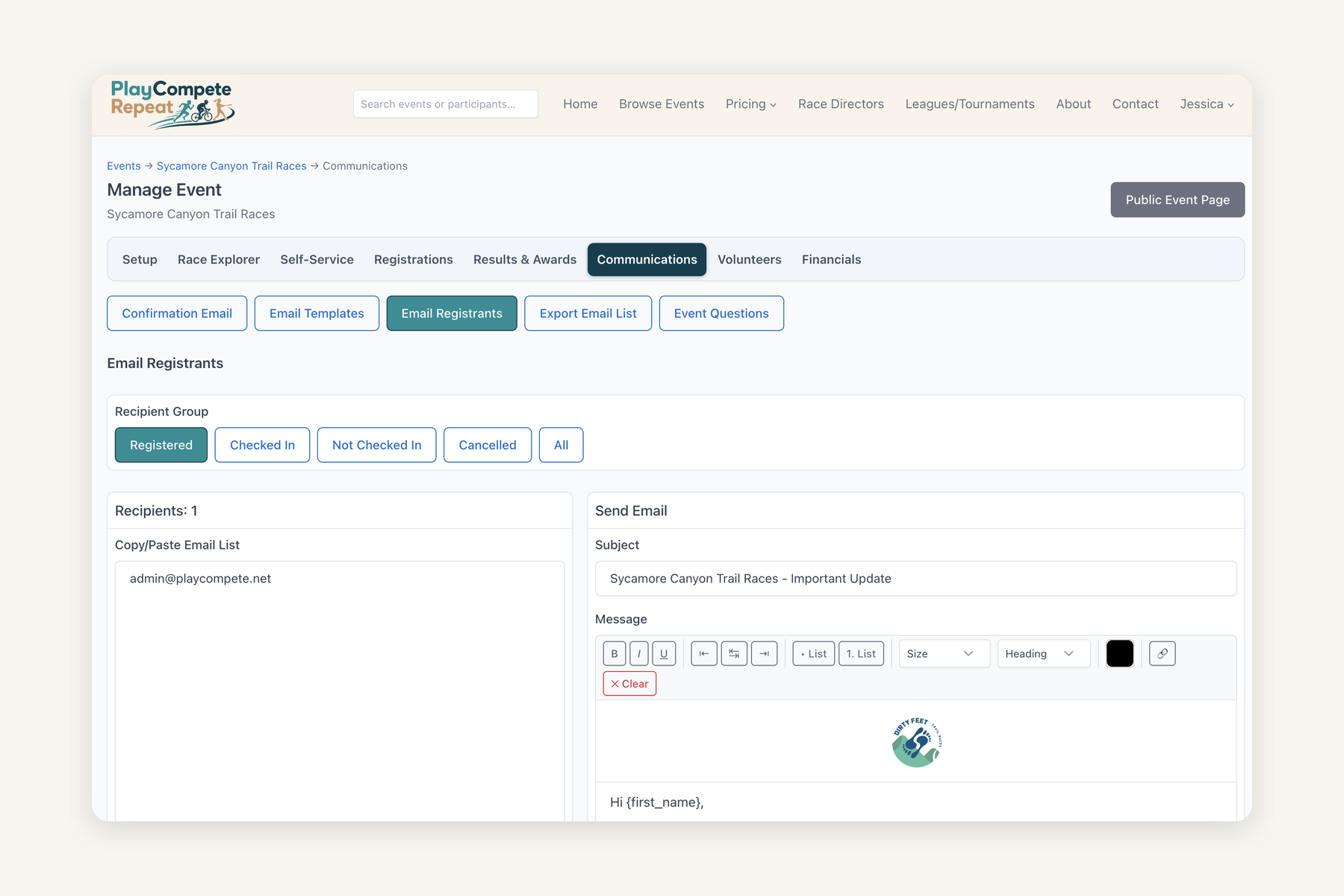Focus the search events or participants field

pyautogui.click(x=446, y=104)
